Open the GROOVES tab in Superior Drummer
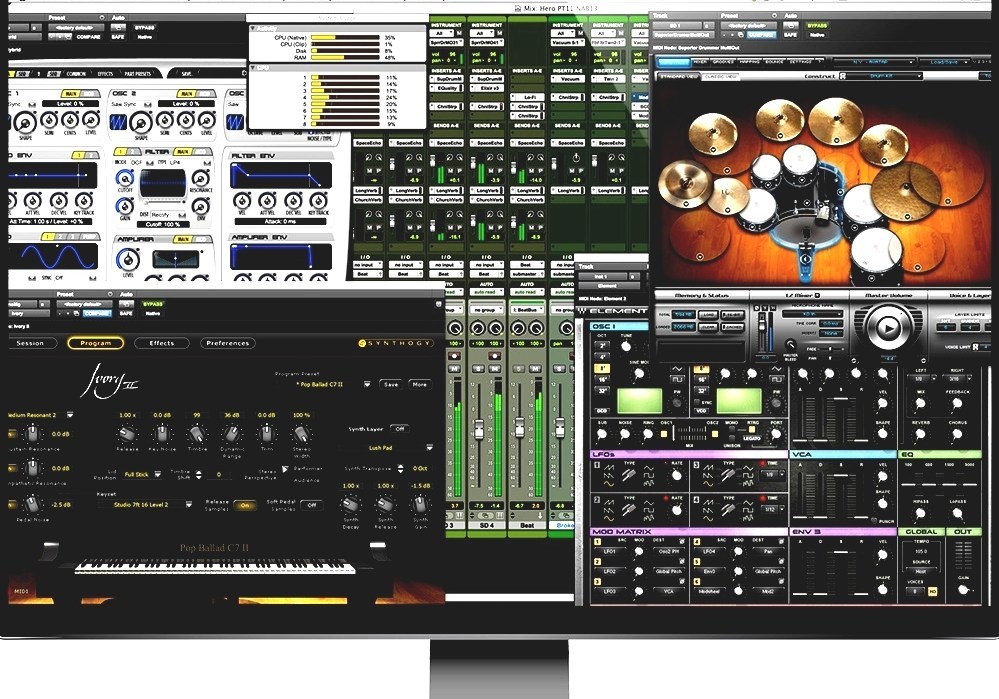 [723, 62]
